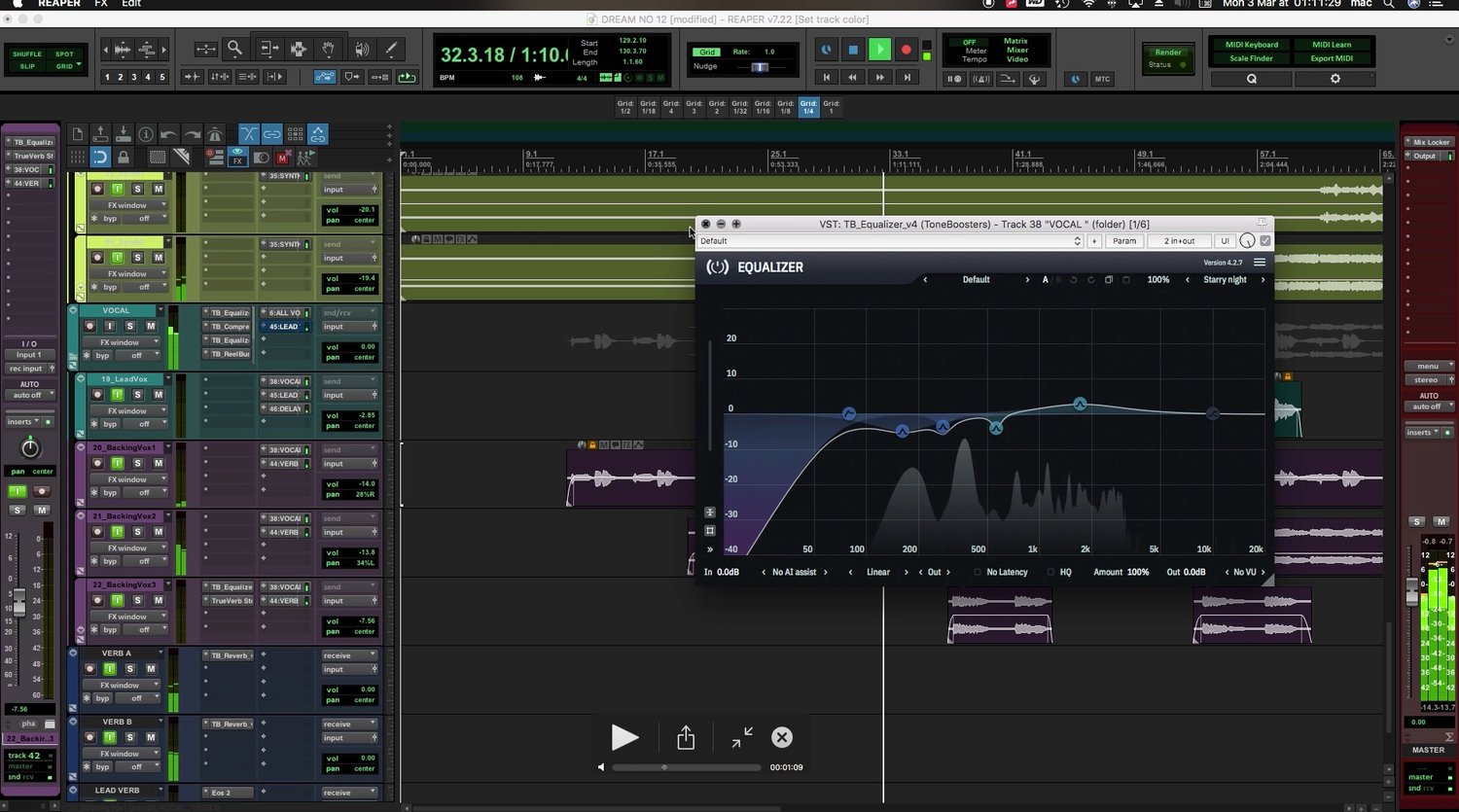Screen dimensions: 1459x812
Task: Toggle the metronome icon in toolbar
Action: point(215,134)
